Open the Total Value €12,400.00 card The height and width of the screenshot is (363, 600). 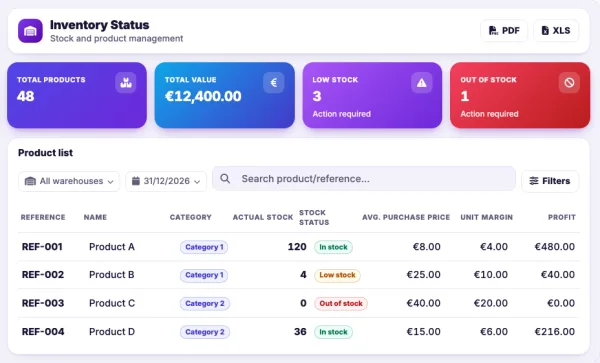(225, 95)
